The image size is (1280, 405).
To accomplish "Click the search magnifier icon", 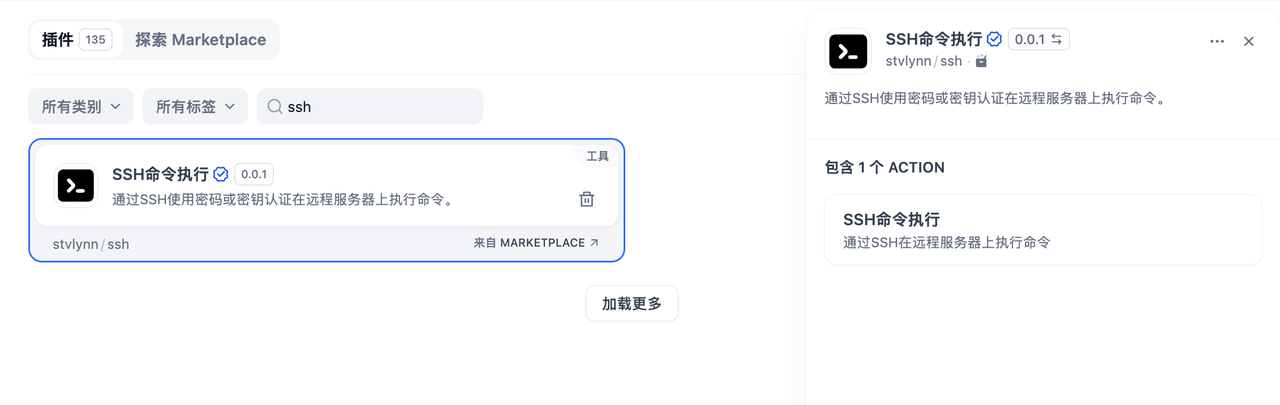I will click(x=275, y=106).
